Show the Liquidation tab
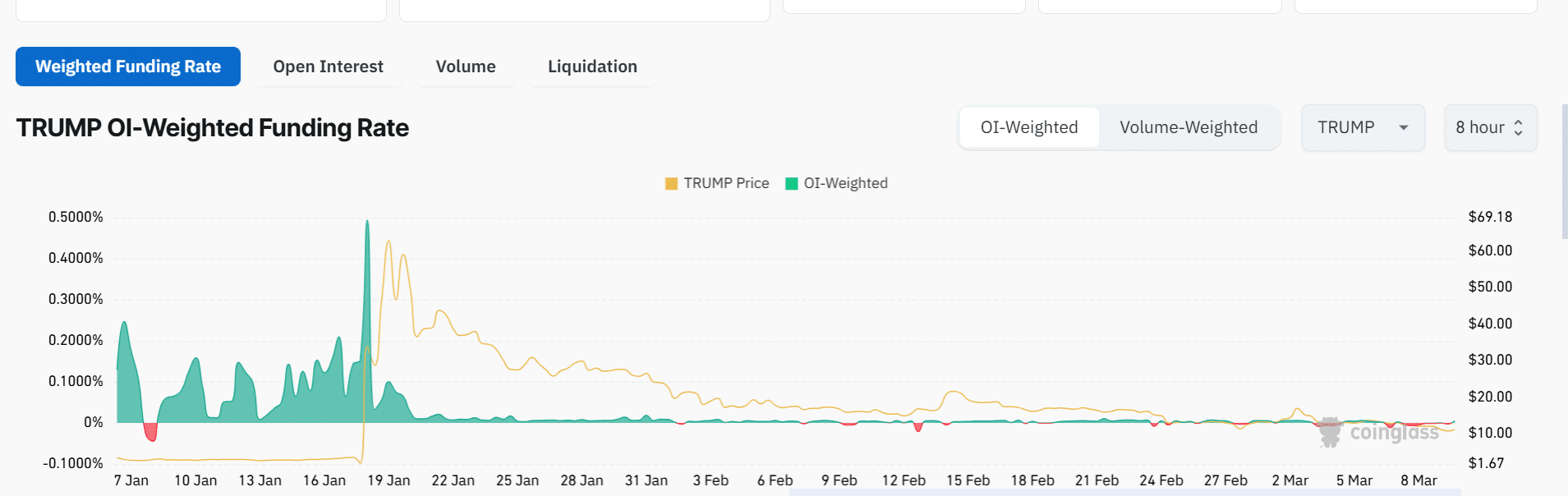Viewport: 1568px width, 496px height. click(x=592, y=67)
